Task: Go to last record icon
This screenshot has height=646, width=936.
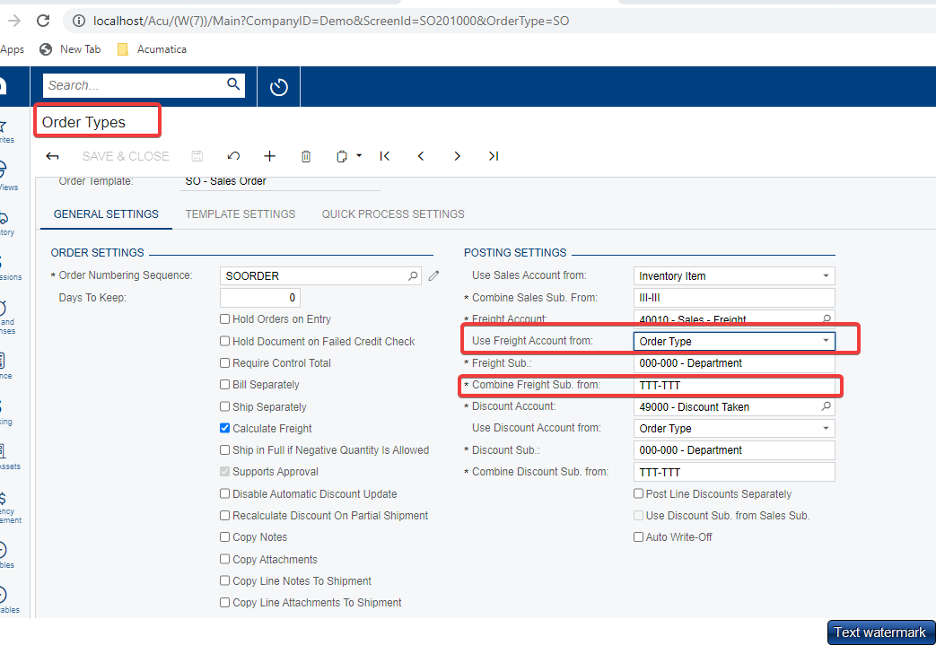Action: tap(493, 156)
